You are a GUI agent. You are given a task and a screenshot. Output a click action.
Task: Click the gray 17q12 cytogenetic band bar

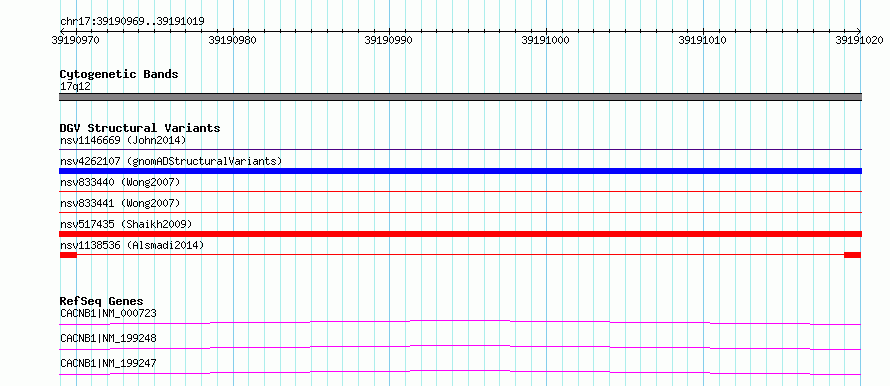click(x=460, y=97)
